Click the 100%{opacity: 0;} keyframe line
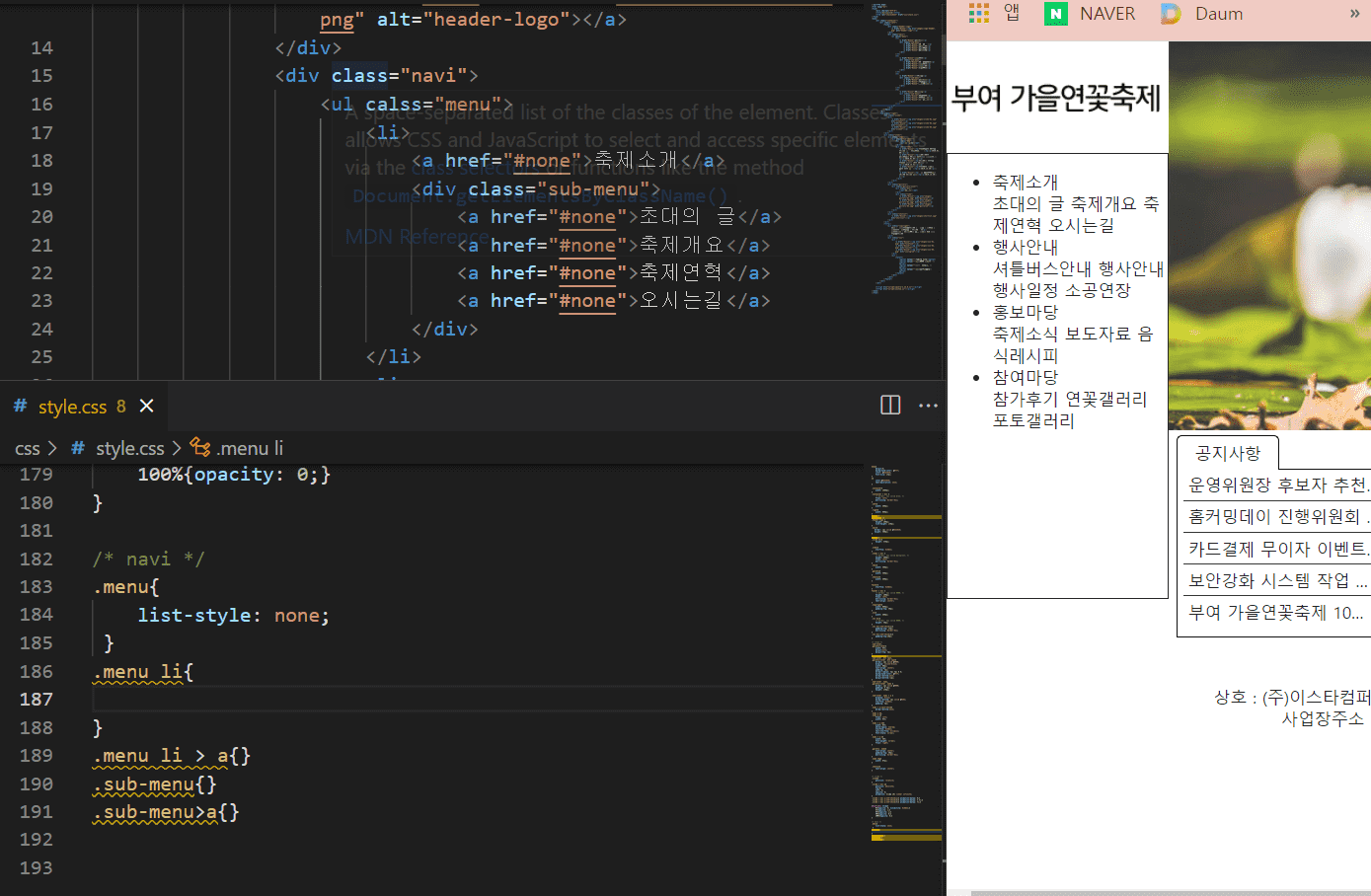 pos(234,475)
